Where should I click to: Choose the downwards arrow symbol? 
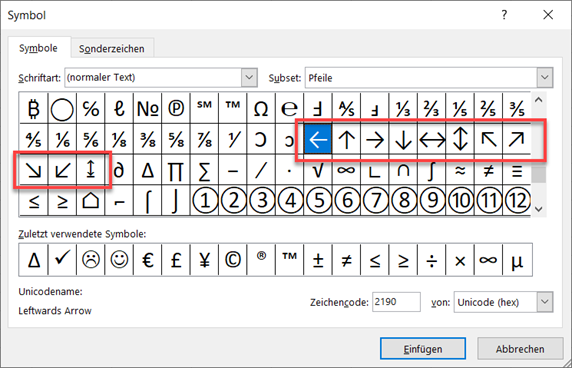pyautogui.click(x=403, y=139)
